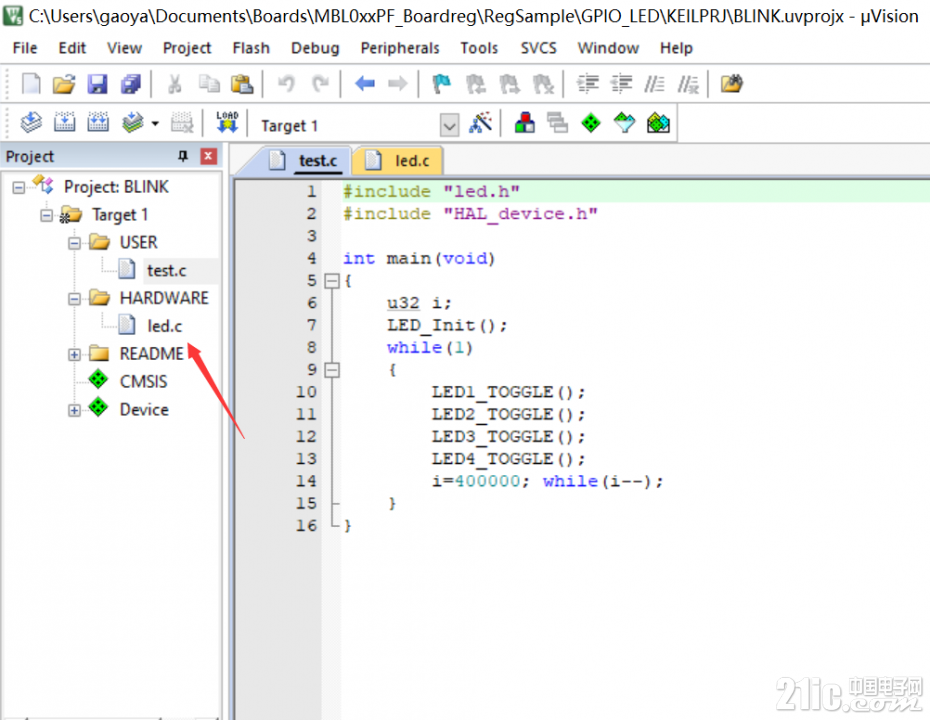Open the Manage Multi-Project Workspace icon
This screenshot has height=720, width=930.
click(x=558, y=123)
